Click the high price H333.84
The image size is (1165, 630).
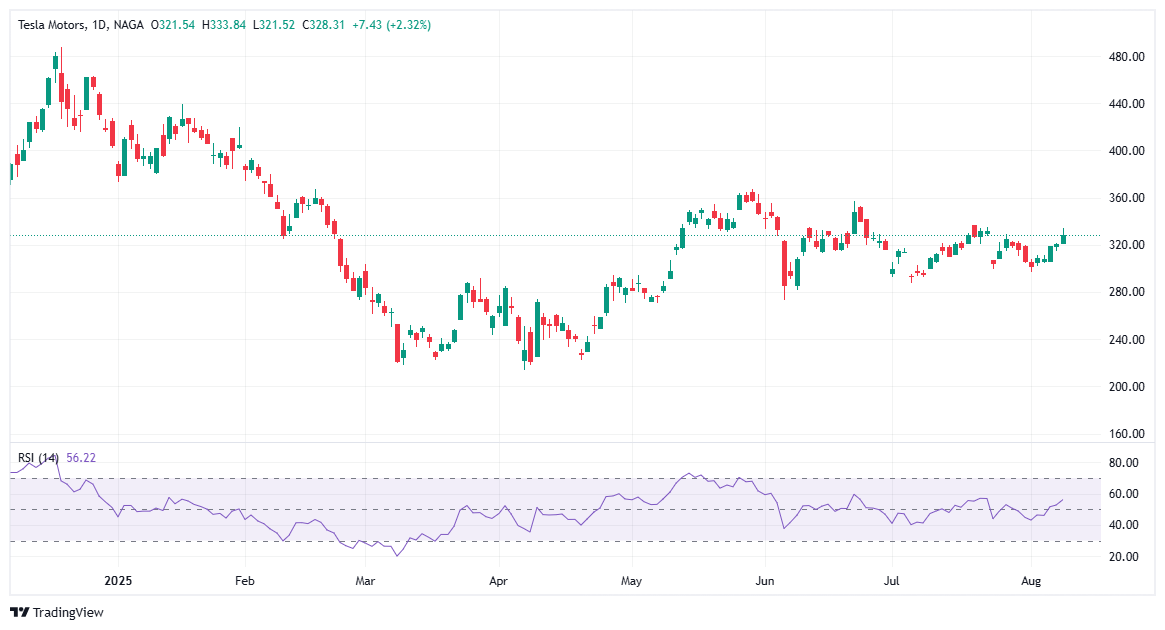223,20
